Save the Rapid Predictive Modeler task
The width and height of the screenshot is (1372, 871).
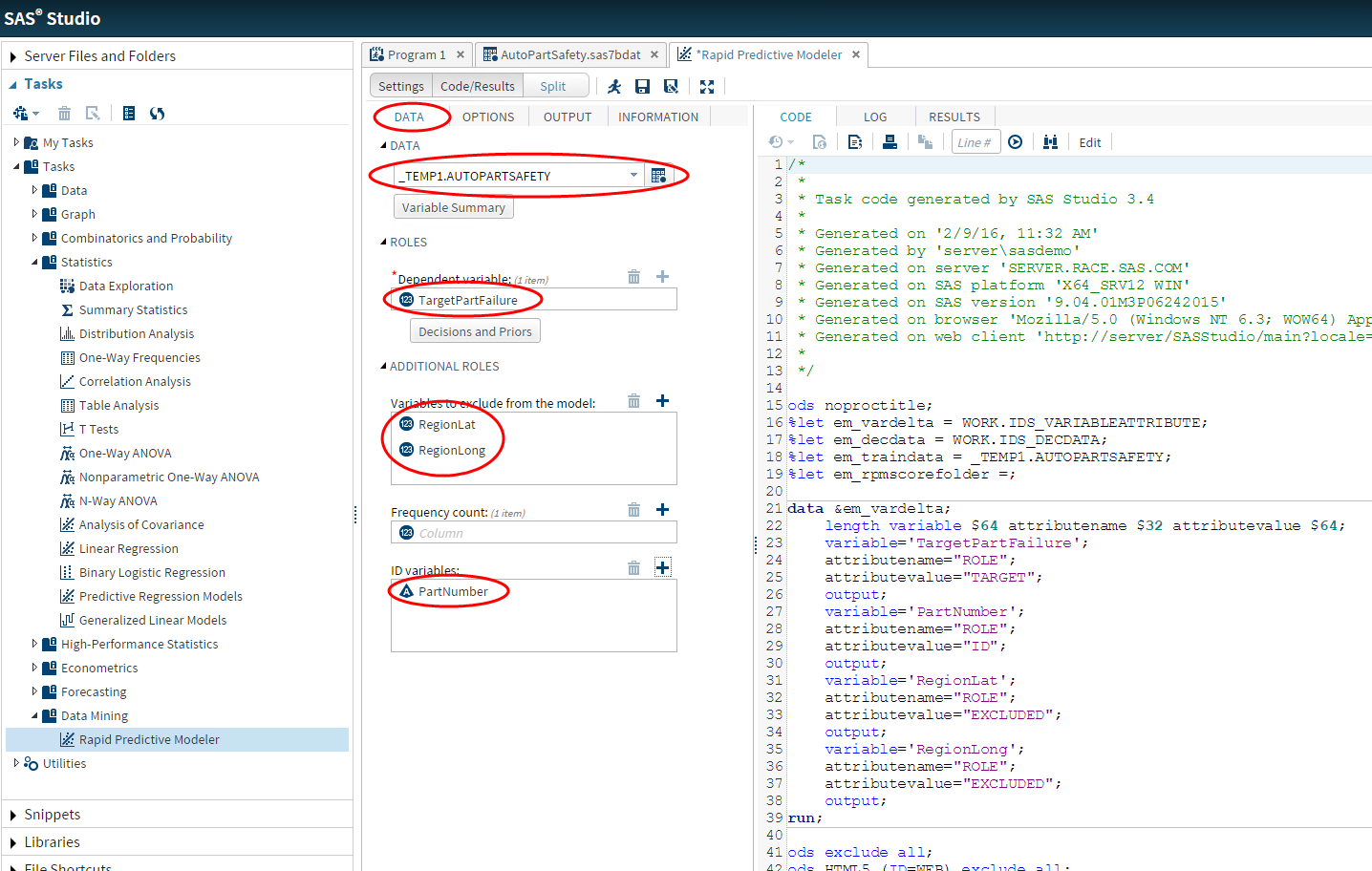(x=642, y=85)
